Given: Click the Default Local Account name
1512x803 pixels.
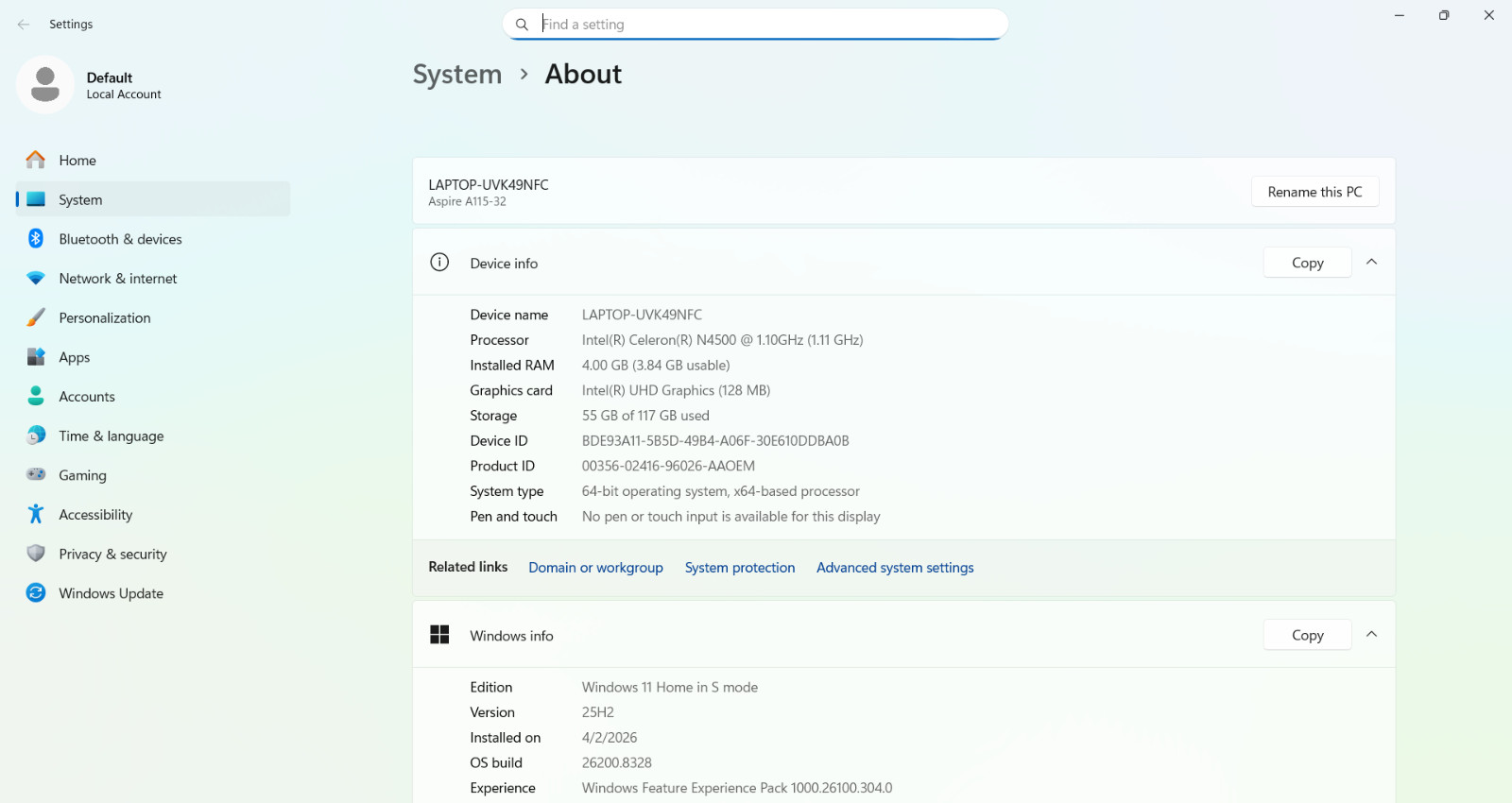Looking at the screenshot, I should pos(124,85).
